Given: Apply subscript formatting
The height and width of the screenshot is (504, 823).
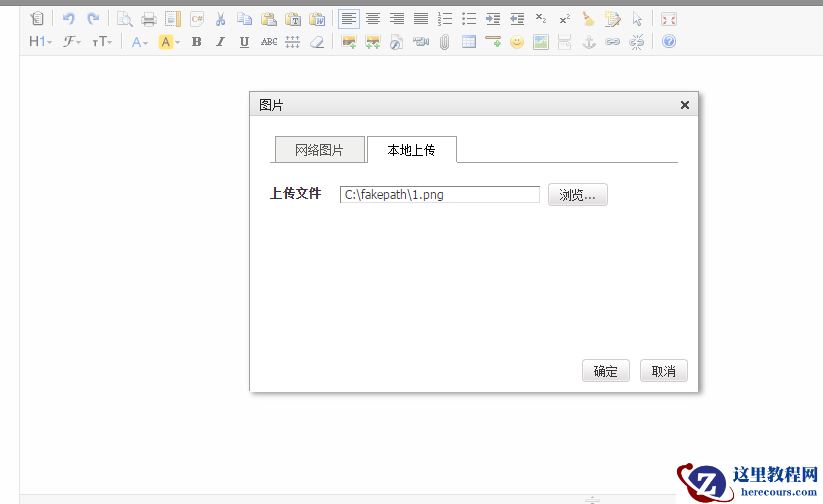Looking at the screenshot, I should pos(541,19).
